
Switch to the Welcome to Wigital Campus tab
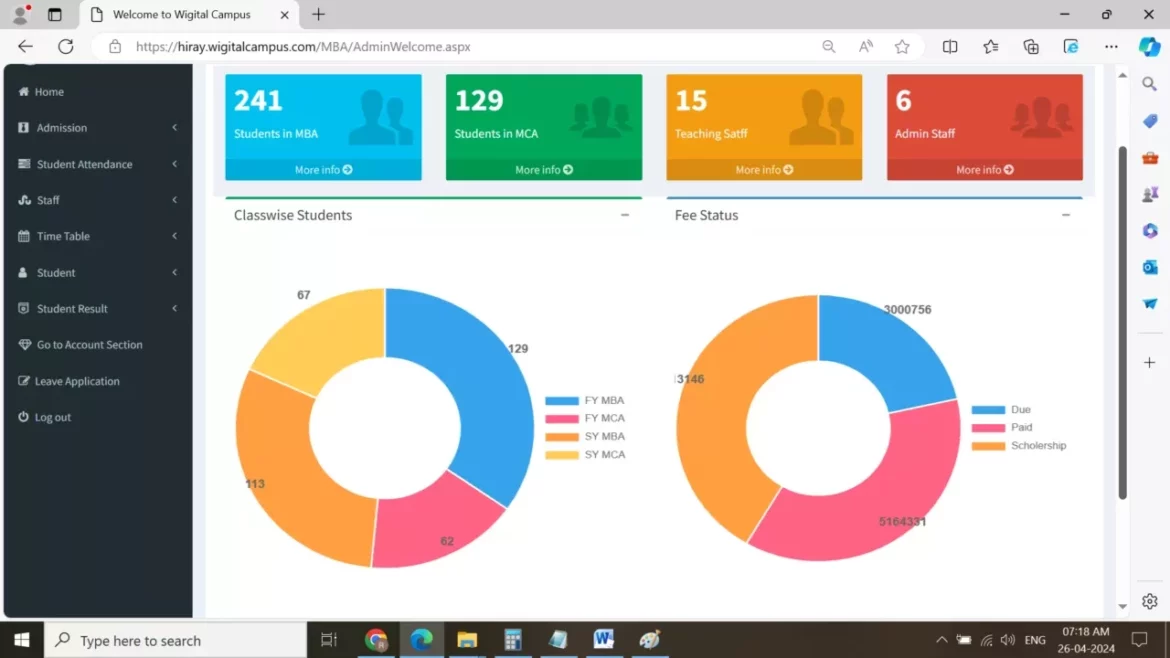(180, 14)
